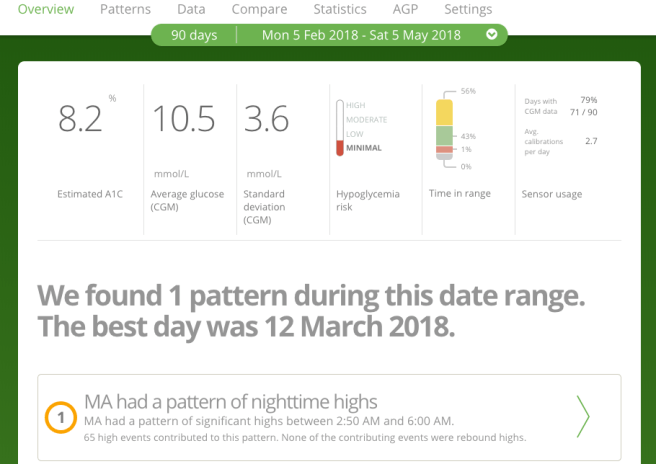The image size is (656, 464).
Task: Open nighttime highs pattern chevron arrow
Action: click(x=583, y=417)
